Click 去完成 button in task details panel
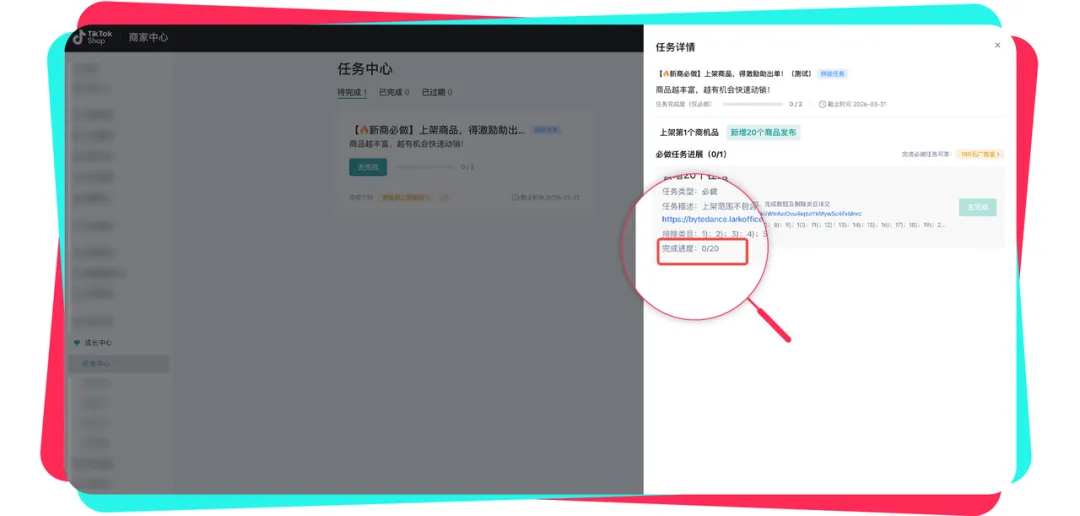Screen dimensions: 1080x516 tap(977, 207)
